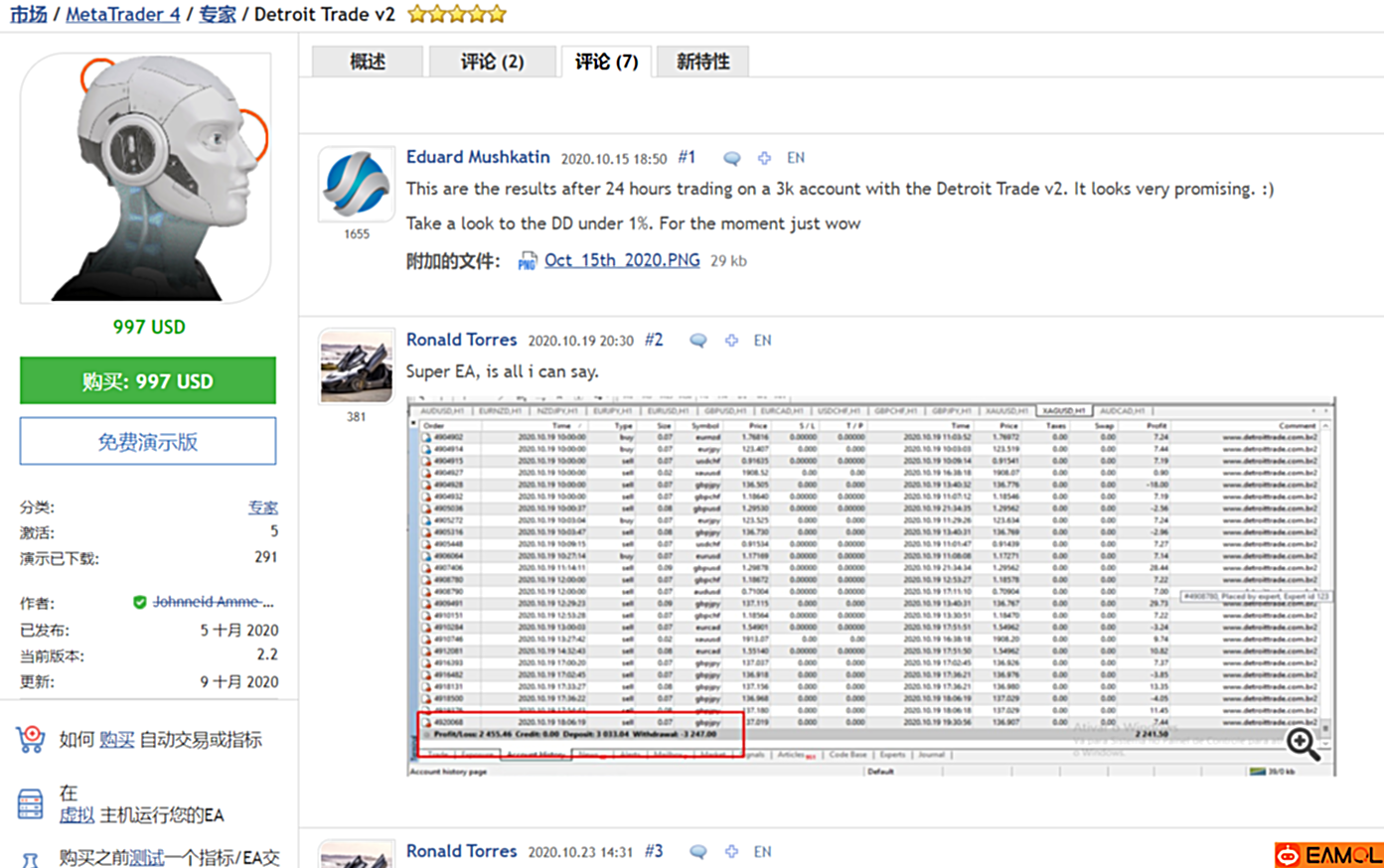Open the 专家 category link in sidebar

(x=263, y=507)
